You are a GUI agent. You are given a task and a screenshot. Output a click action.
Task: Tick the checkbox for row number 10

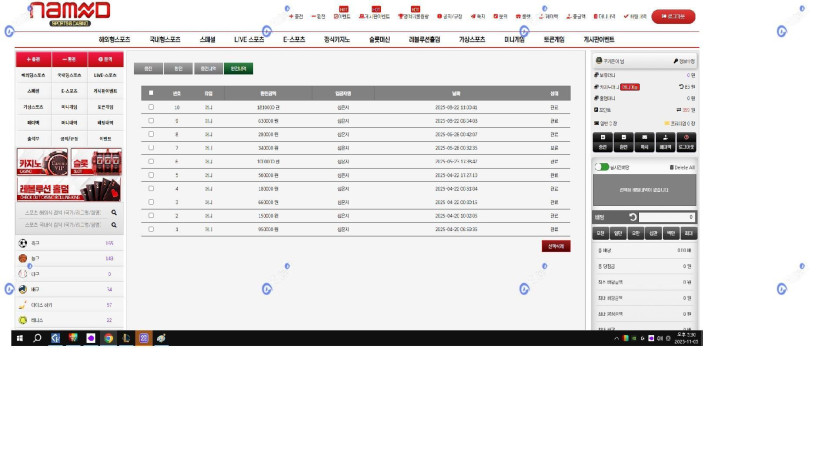pyautogui.click(x=151, y=107)
